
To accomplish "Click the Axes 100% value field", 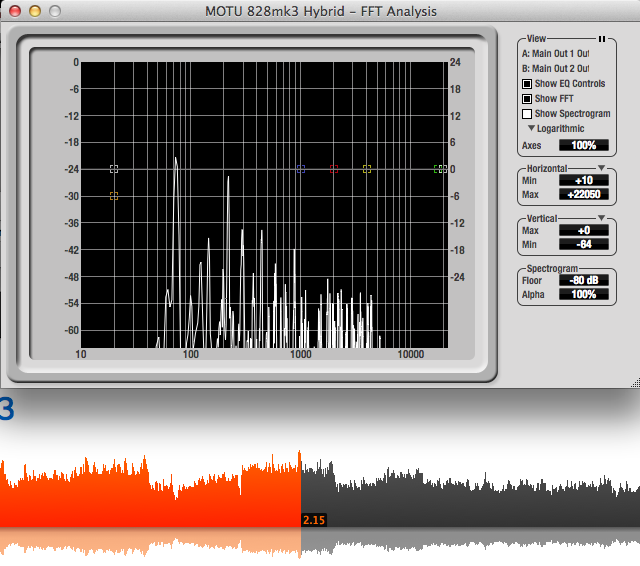I will coord(584,145).
